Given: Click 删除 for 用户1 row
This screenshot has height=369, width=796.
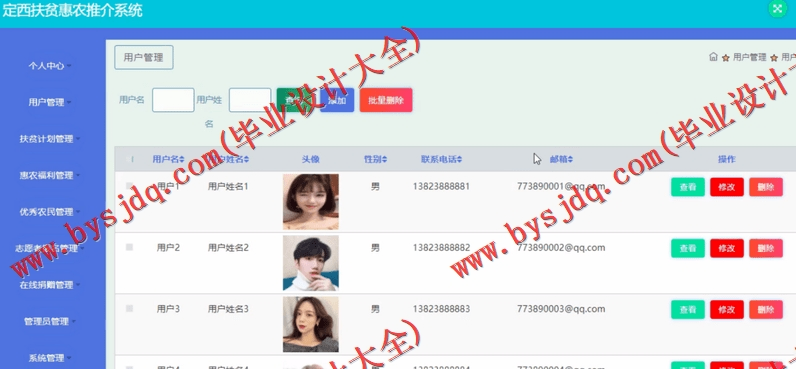Looking at the screenshot, I should 766,187.
